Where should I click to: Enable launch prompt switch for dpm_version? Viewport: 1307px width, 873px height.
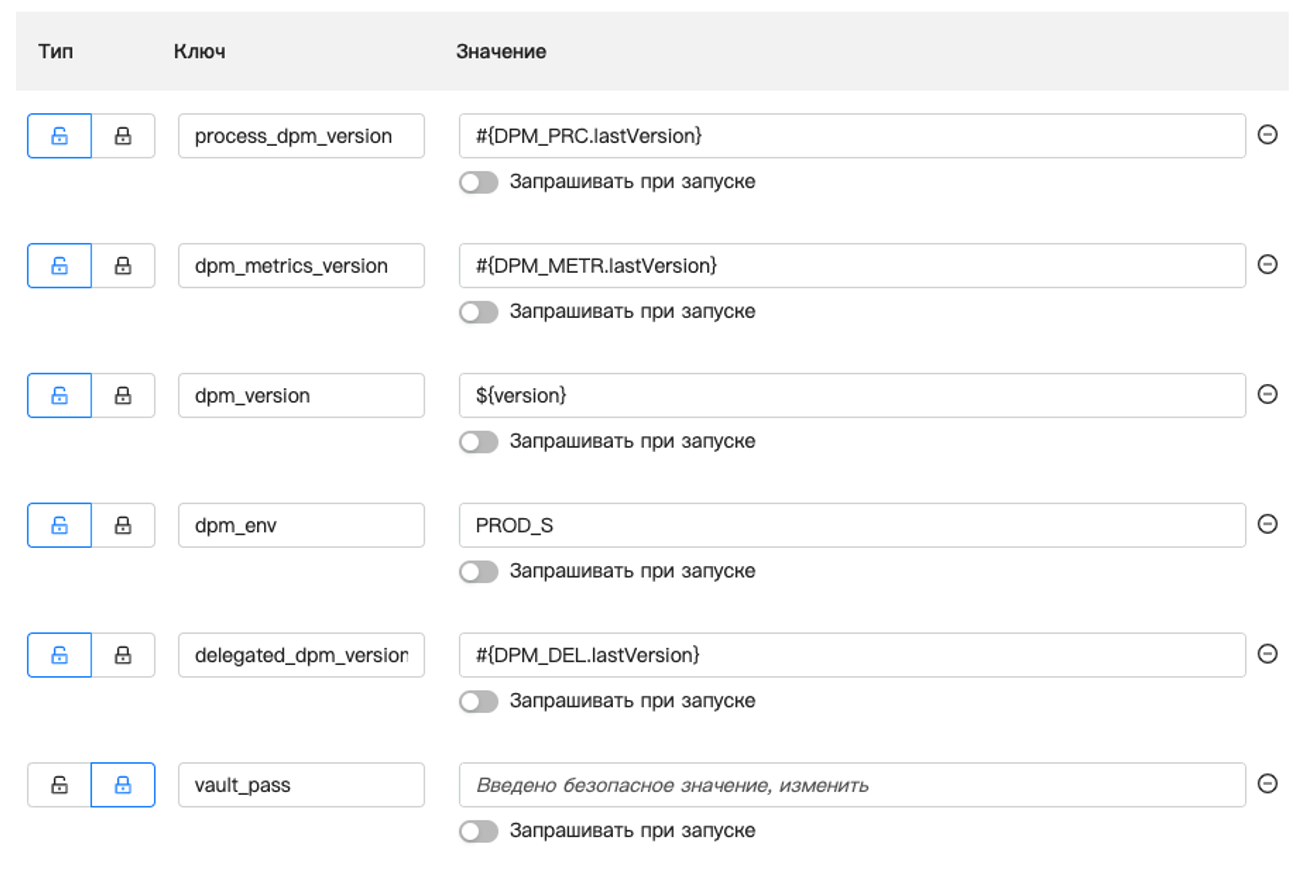coord(479,442)
